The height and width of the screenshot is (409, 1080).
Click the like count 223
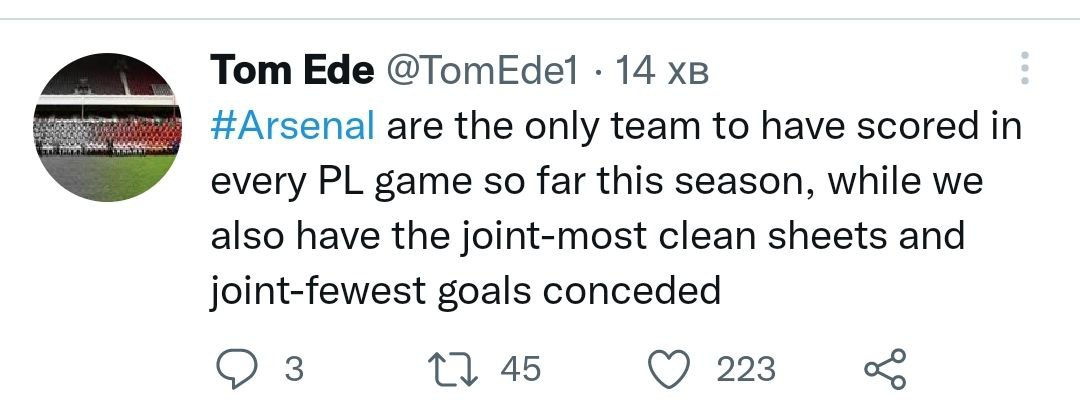click(745, 369)
